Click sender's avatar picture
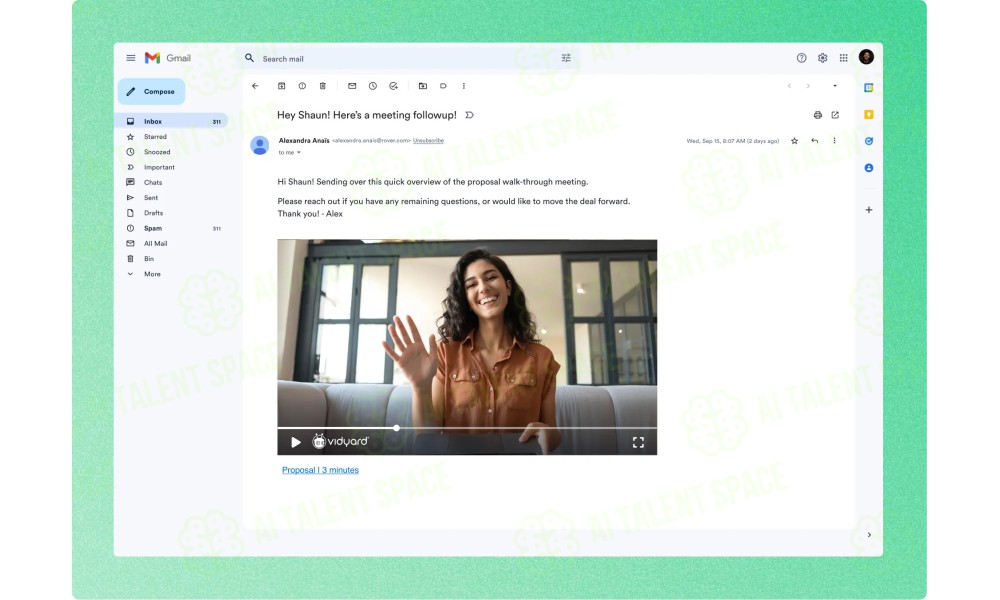The height and width of the screenshot is (600, 1000). (x=260, y=145)
